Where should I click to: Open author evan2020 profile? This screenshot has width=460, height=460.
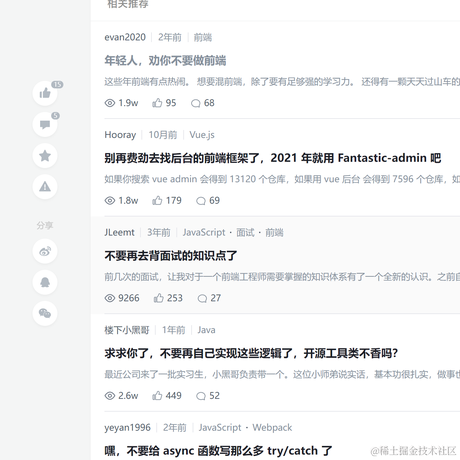coord(125,37)
